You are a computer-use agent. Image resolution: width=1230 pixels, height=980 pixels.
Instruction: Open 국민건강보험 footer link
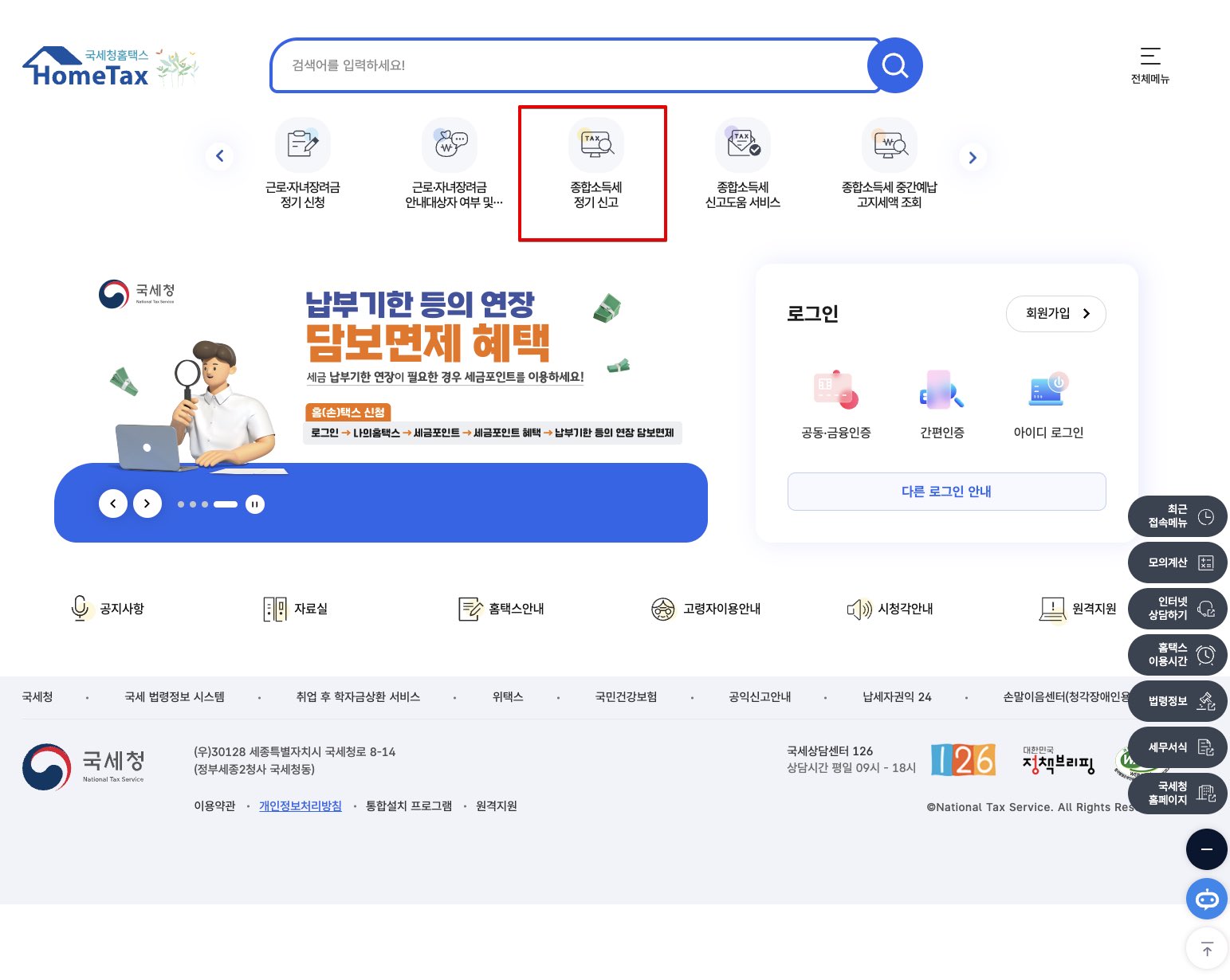(626, 697)
